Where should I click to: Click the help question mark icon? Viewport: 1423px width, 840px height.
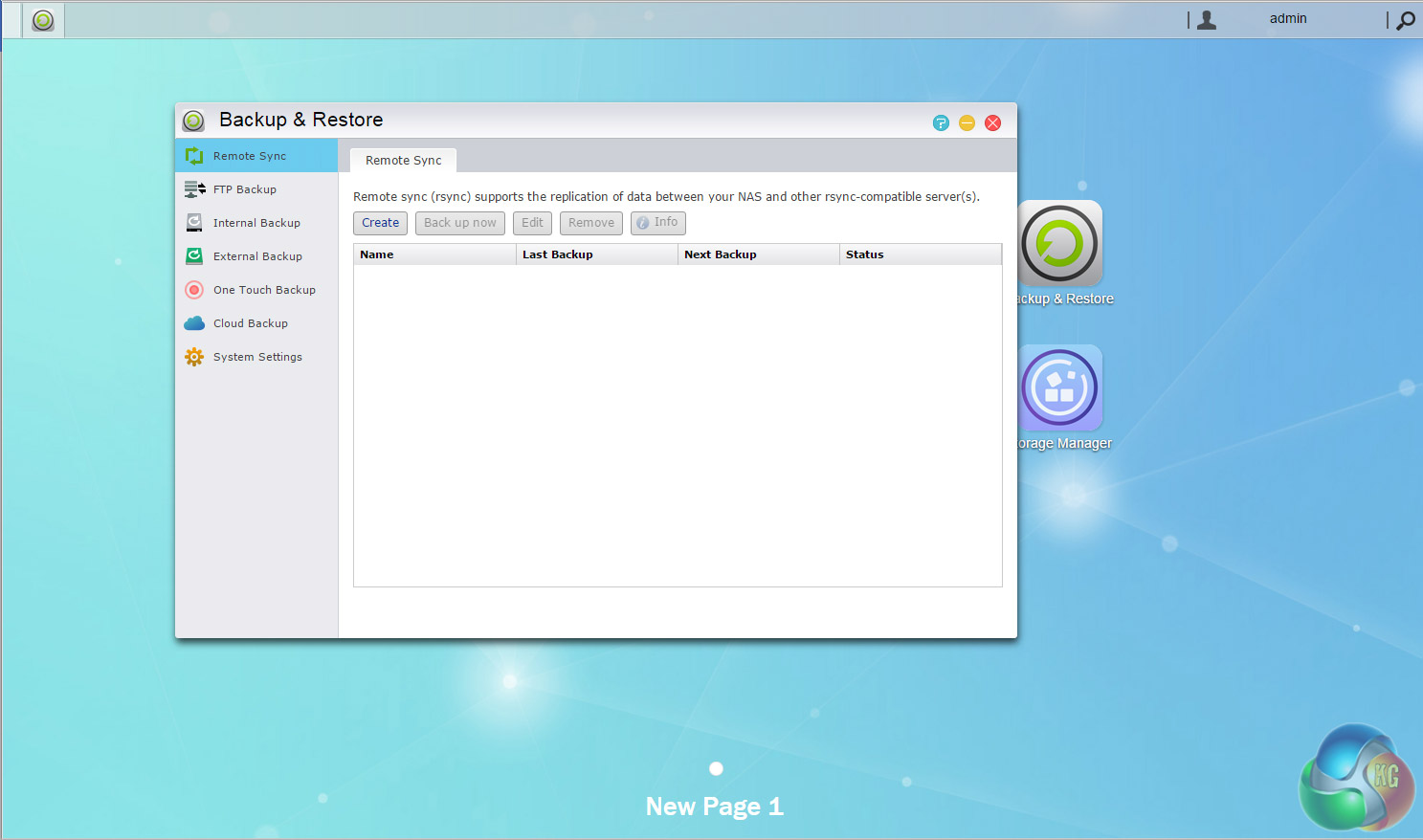tap(941, 122)
